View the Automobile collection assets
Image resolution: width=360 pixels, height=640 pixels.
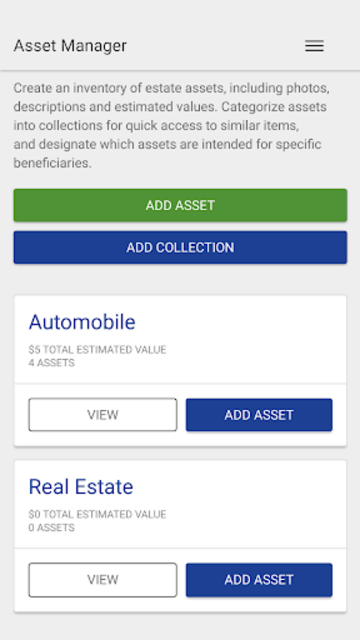pyautogui.click(x=102, y=415)
